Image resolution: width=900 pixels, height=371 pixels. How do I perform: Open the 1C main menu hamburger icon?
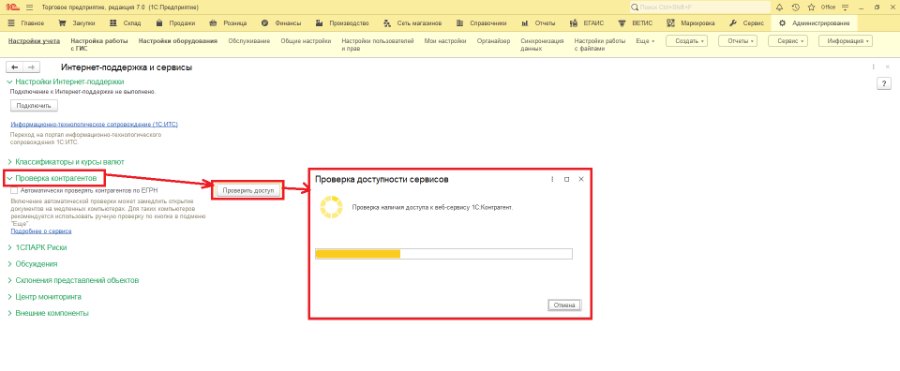pyautogui.click(x=29, y=7)
